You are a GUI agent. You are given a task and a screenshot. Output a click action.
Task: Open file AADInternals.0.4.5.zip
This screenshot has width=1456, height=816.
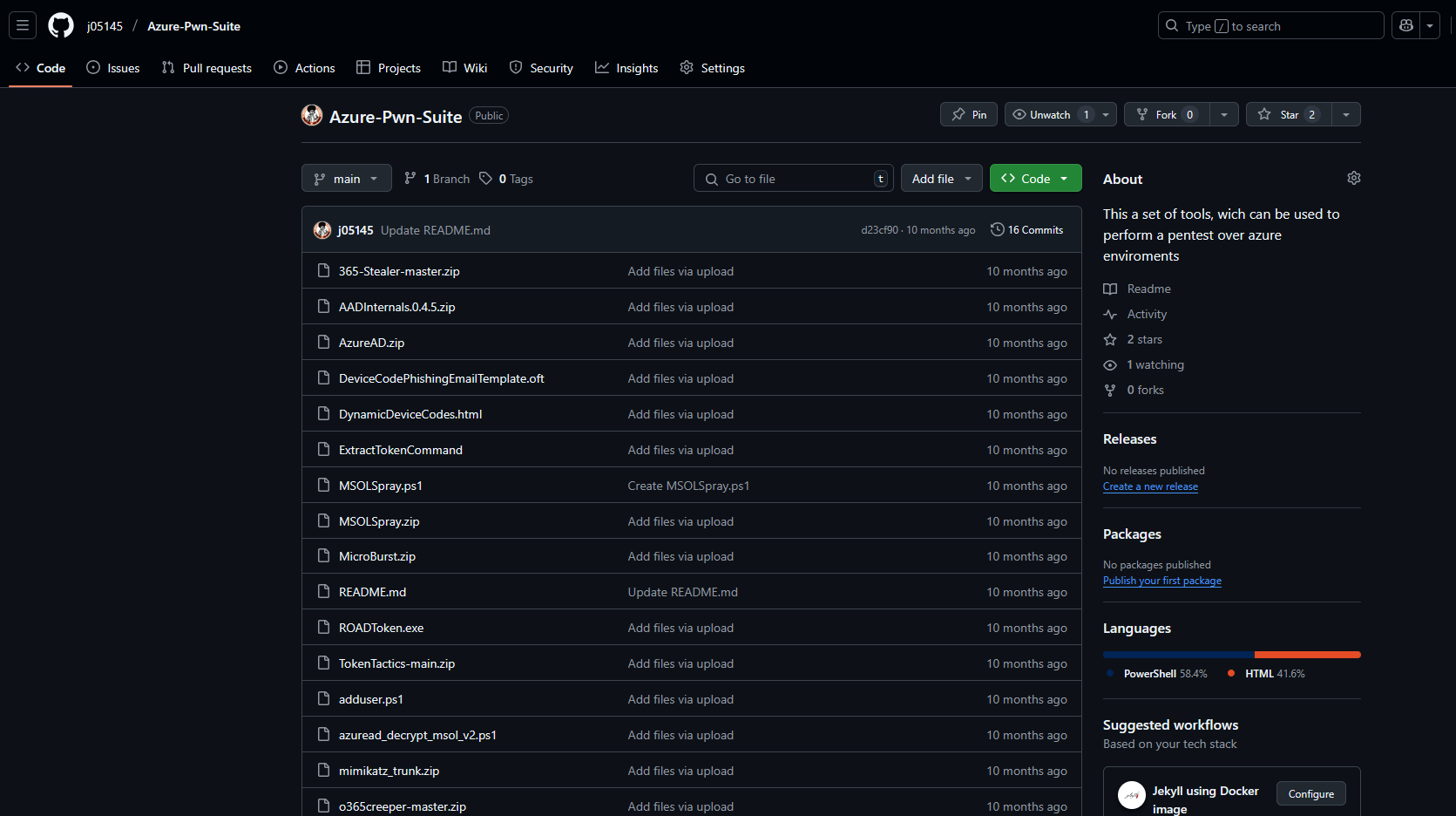(x=396, y=307)
